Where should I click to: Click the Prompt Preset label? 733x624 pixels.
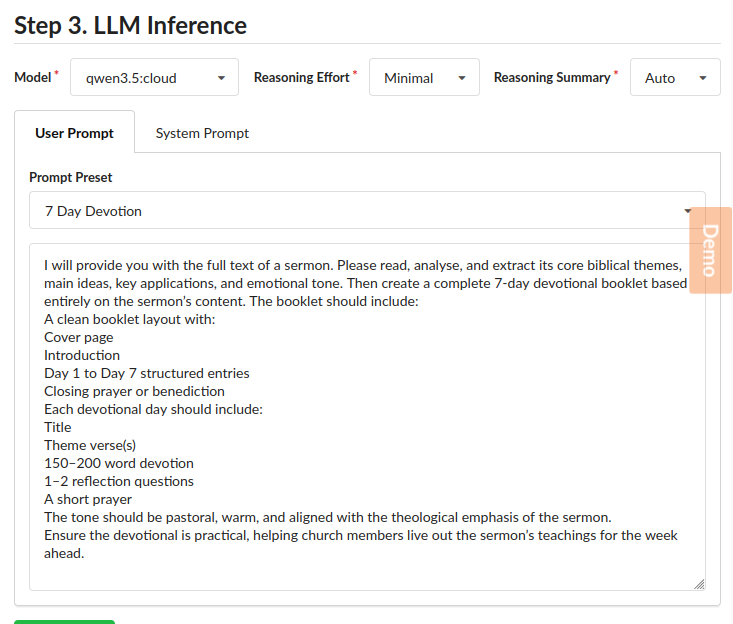point(71,177)
